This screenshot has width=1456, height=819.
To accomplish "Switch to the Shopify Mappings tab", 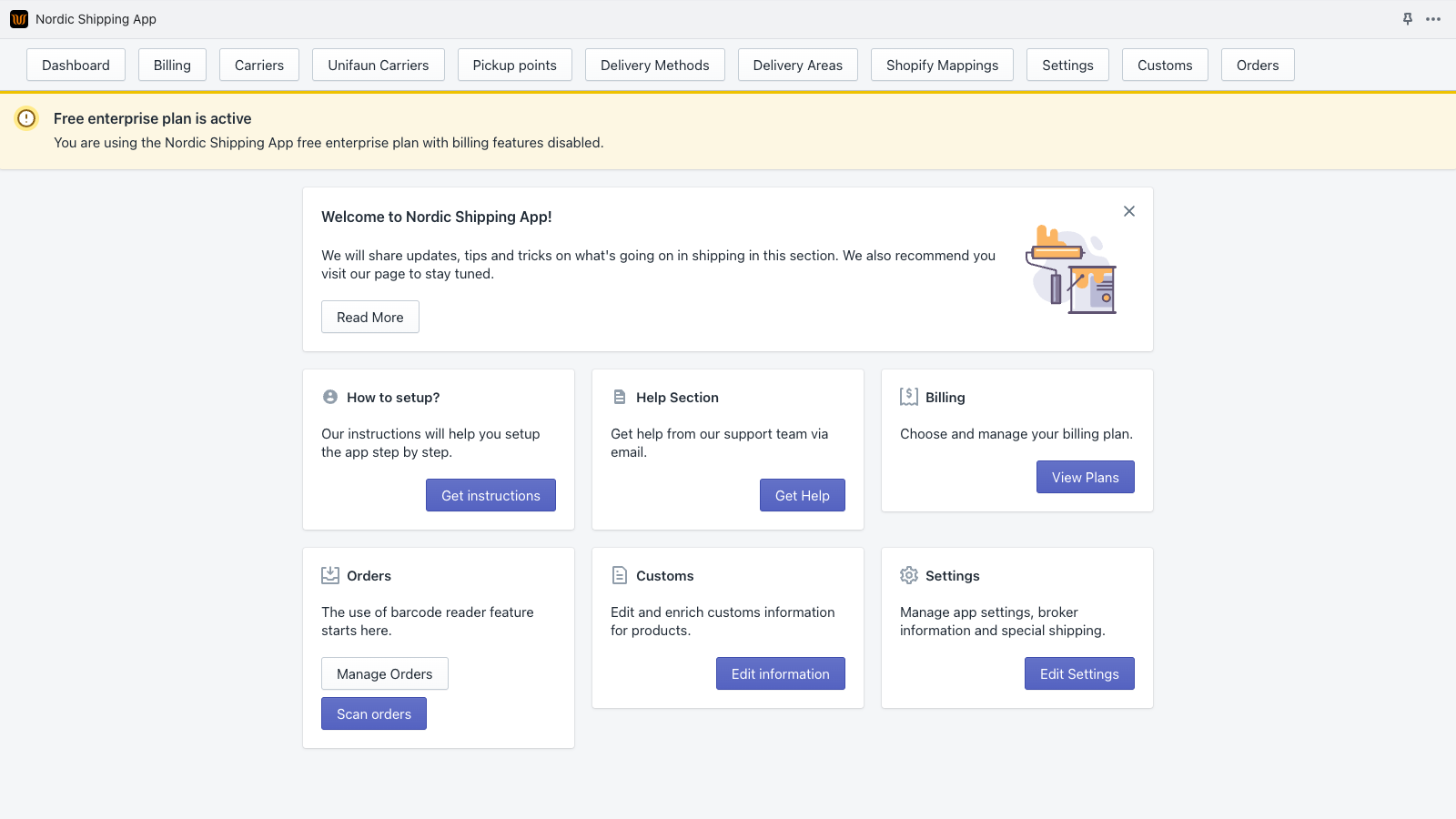I will coord(942,65).
